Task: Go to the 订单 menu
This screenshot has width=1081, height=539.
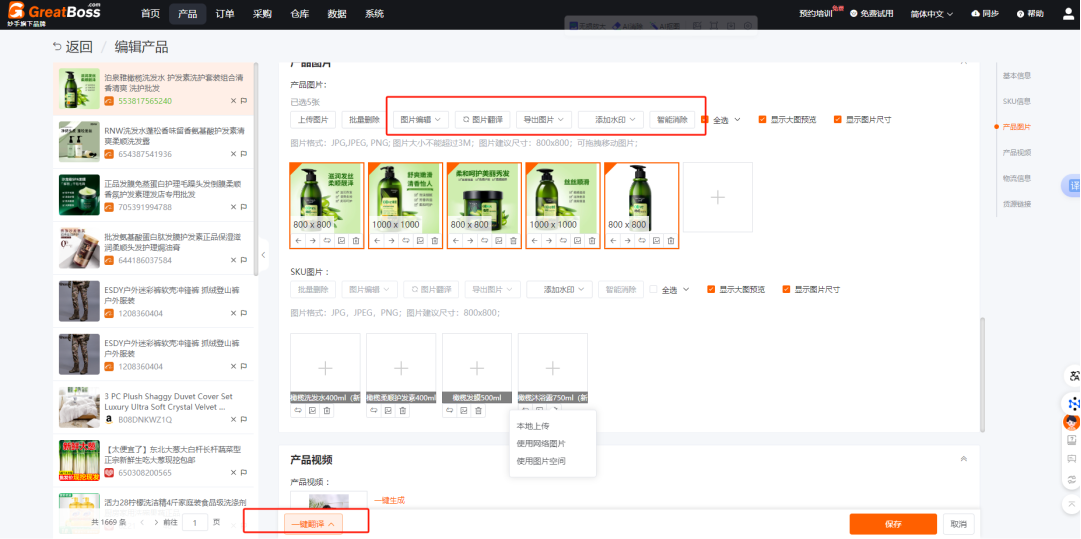Action: (x=225, y=14)
